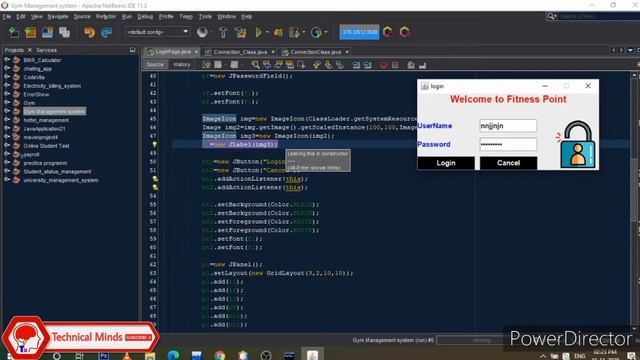Expand the BMR_Calculator project node
Screen dimensions: 640x360
click(7, 60)
